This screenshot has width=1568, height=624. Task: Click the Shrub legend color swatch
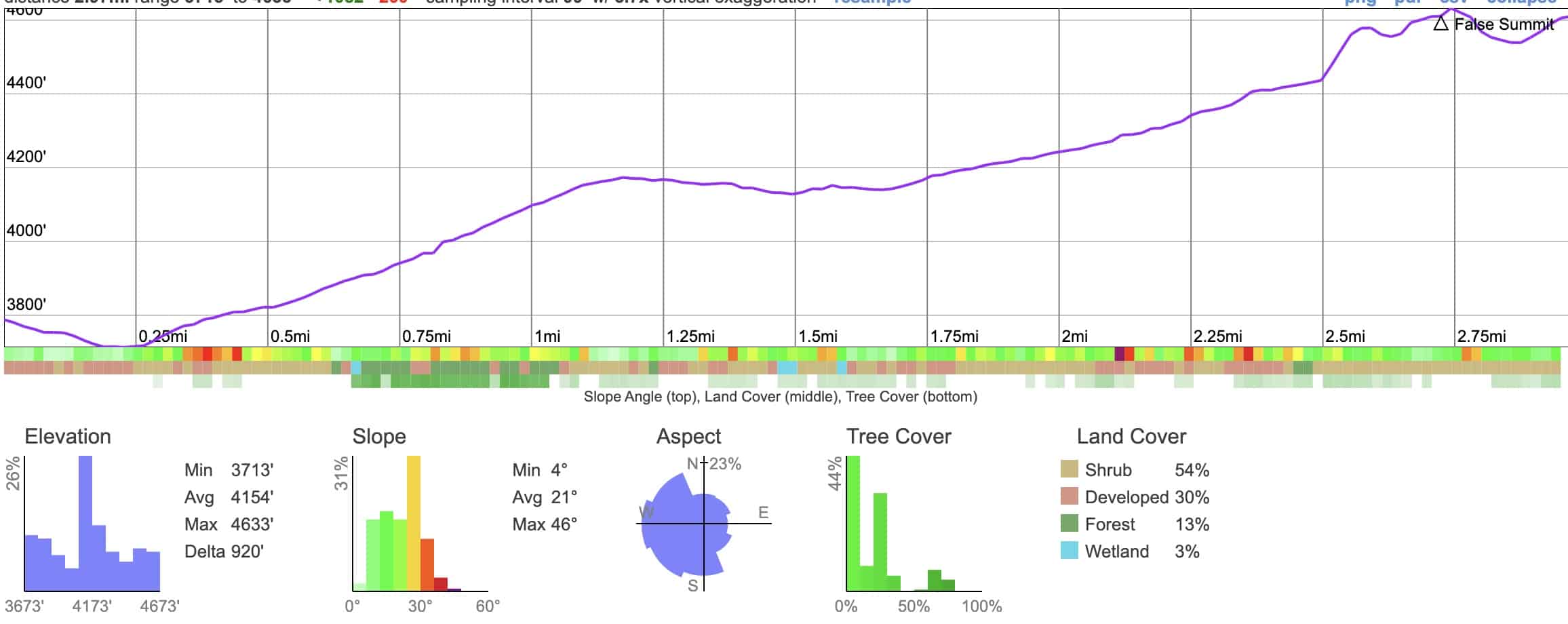click(x=1069, y=469)
